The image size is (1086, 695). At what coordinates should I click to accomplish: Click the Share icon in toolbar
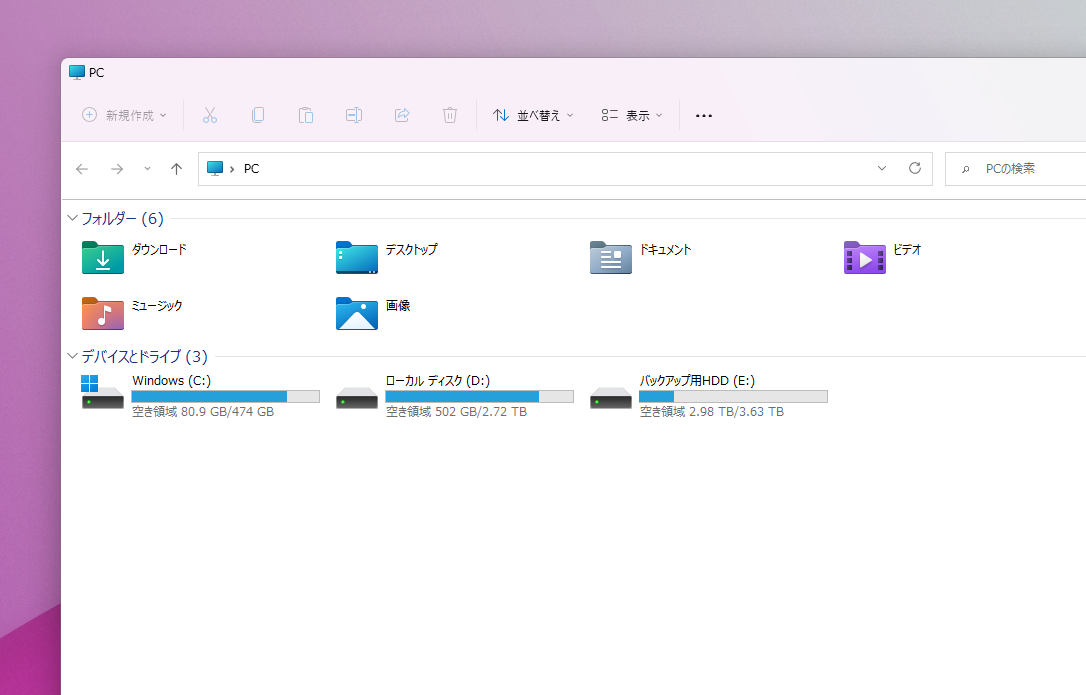pos(402,115)
